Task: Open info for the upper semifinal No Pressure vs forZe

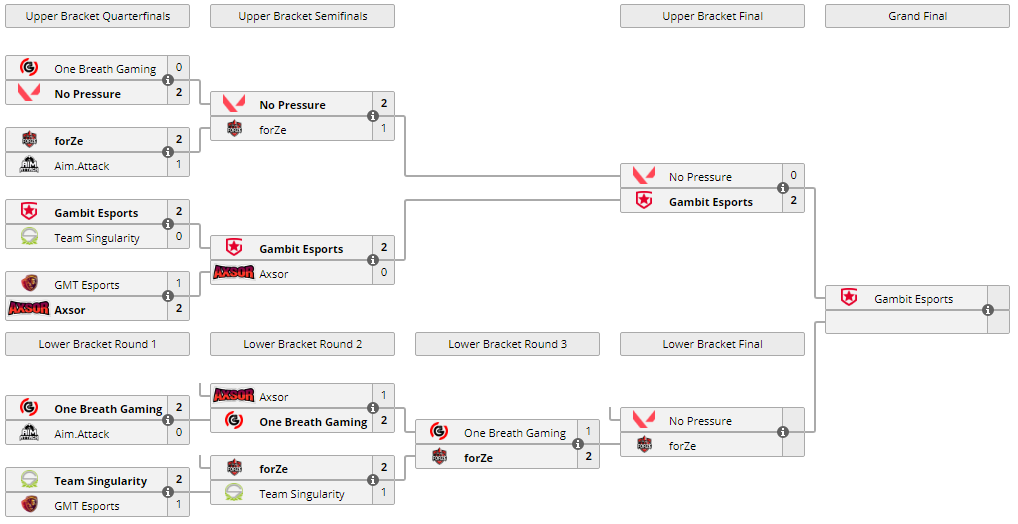Action: click(373, 116)
